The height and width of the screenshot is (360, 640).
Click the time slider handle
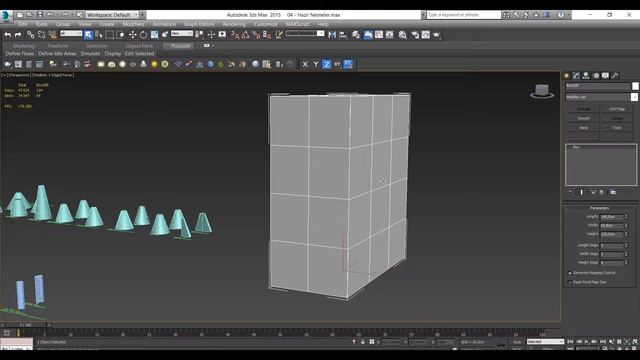25,325
